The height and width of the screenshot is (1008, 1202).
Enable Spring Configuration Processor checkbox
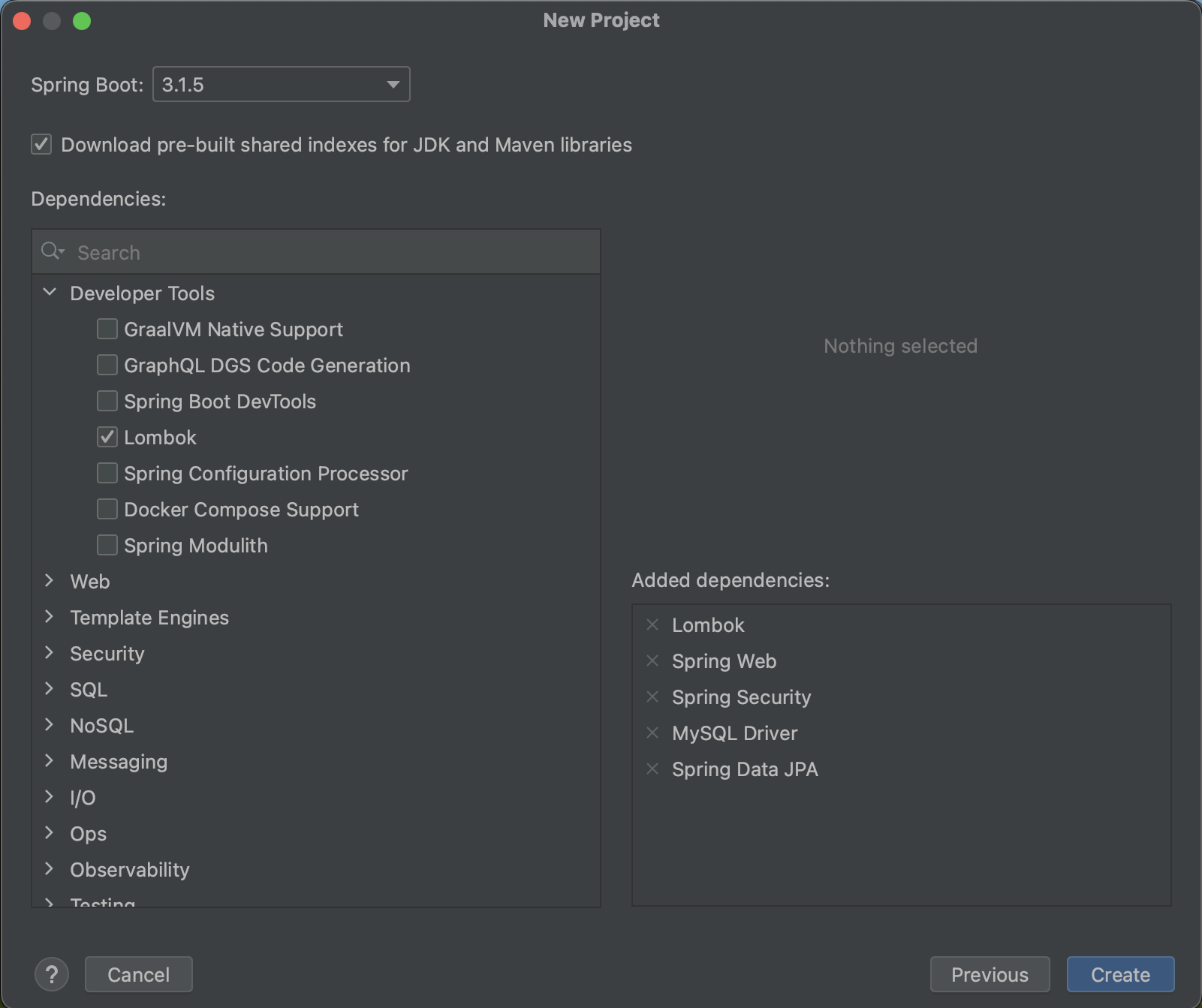[x=107, y=473]
